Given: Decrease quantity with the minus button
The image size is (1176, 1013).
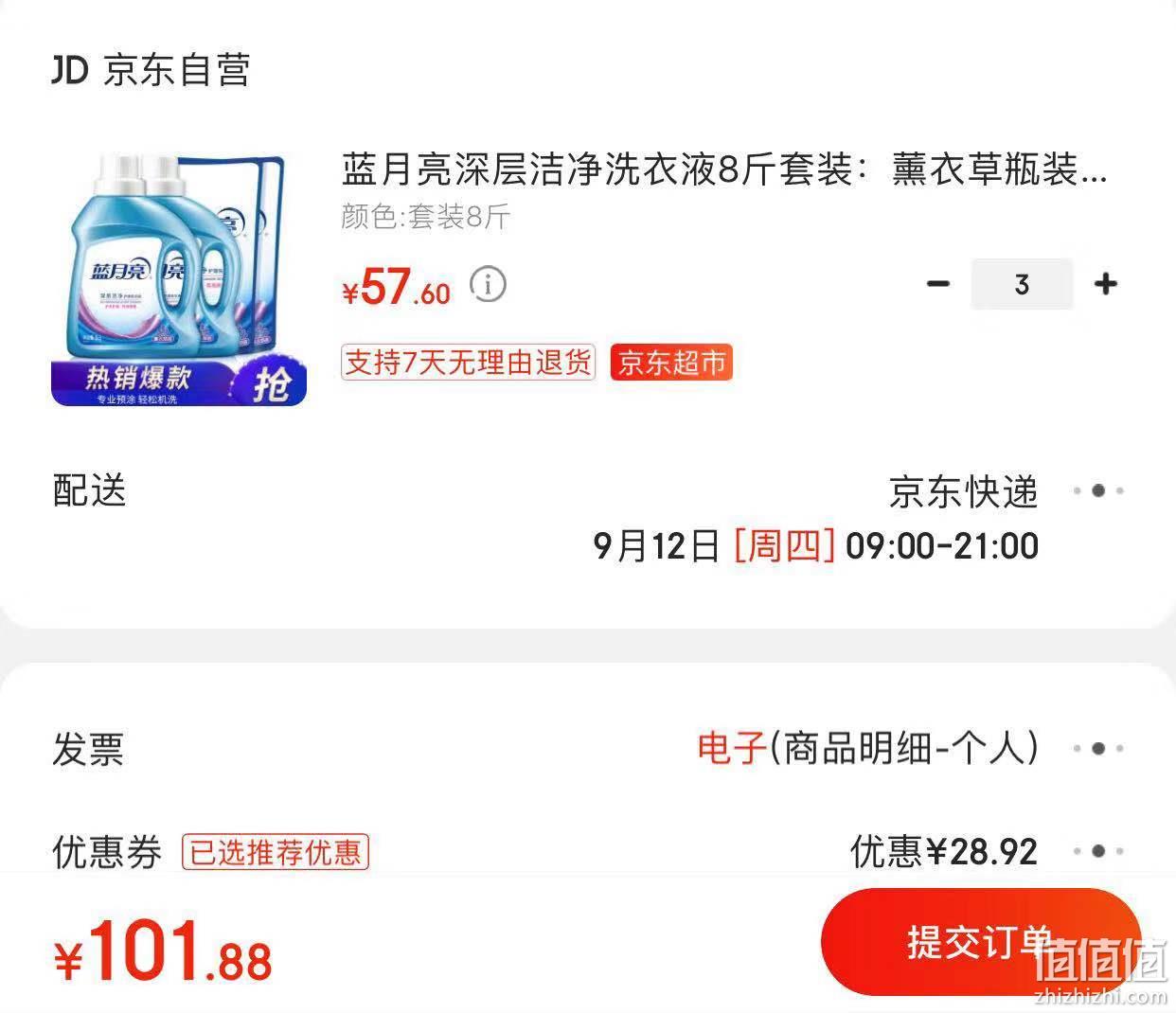Looking at the screenshot, I should (937, 284).
